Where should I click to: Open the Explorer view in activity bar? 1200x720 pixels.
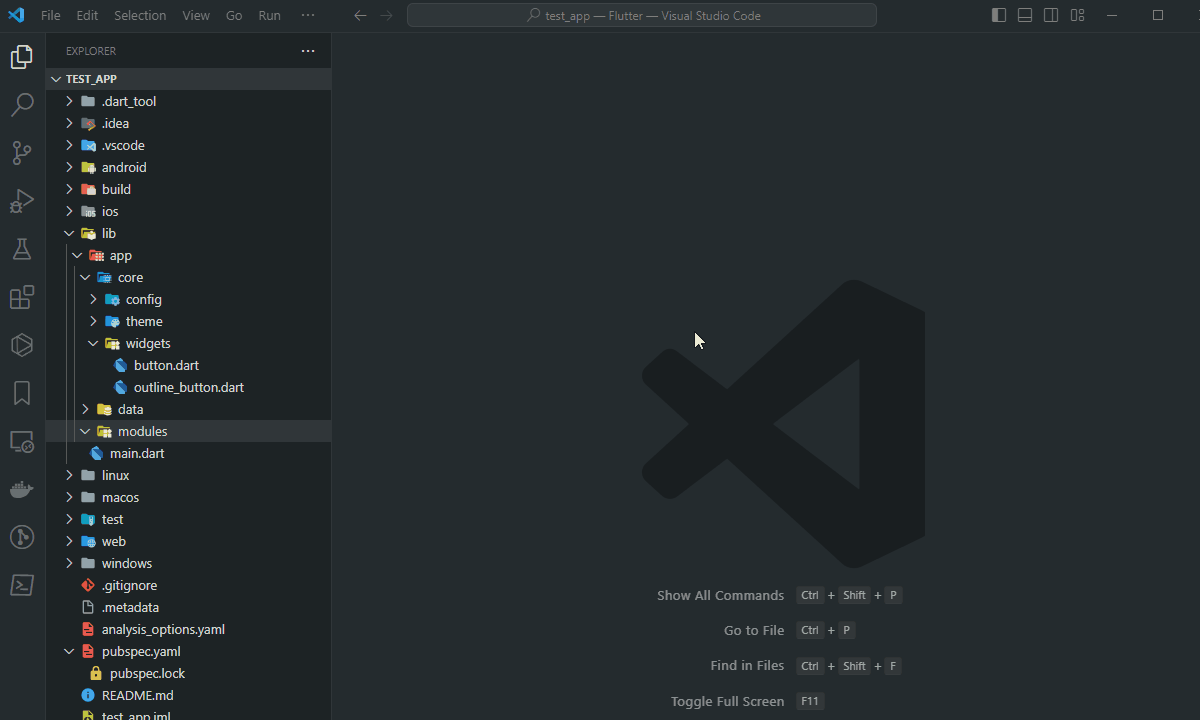coord(22,57)
